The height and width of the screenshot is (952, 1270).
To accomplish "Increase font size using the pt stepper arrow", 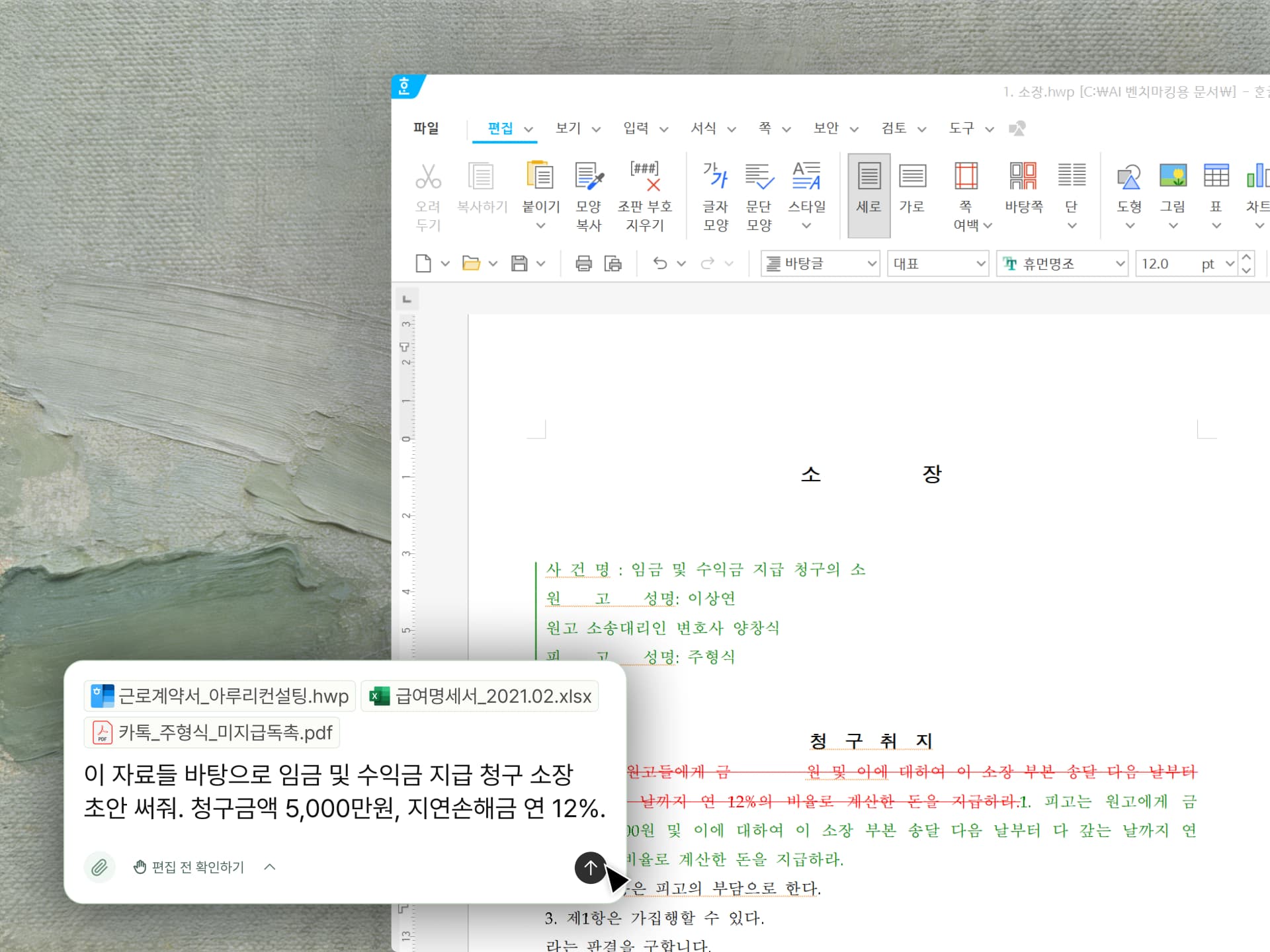I will click(x=1246, y=258).
